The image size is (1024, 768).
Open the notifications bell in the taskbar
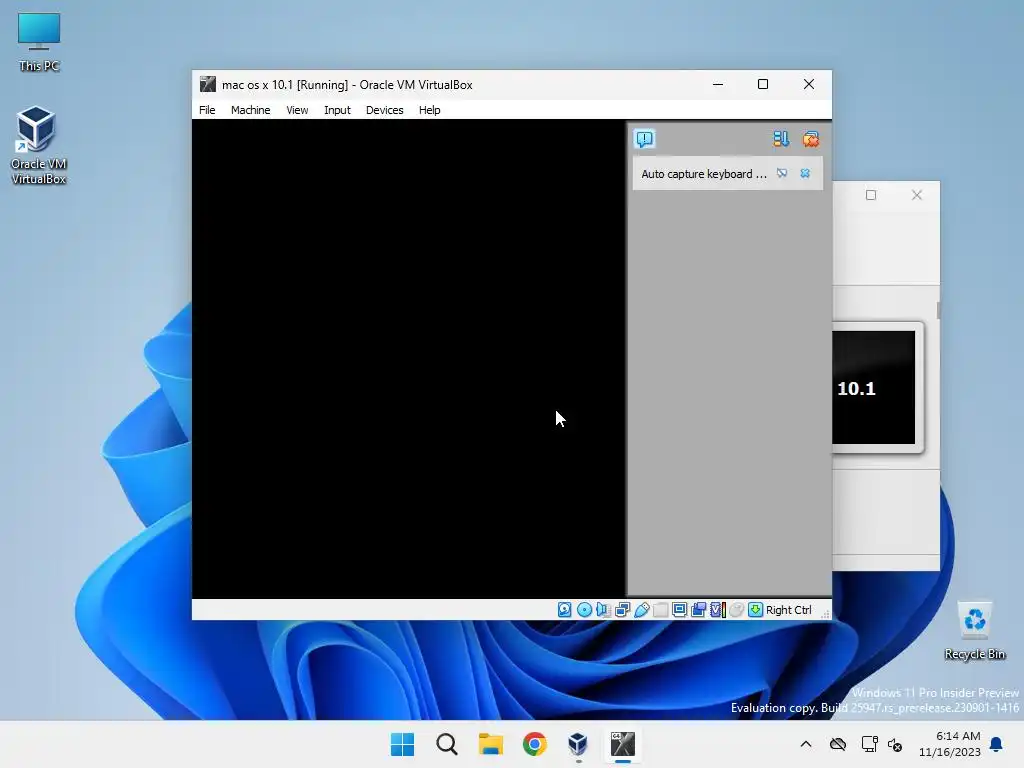[x=997, y=744]
